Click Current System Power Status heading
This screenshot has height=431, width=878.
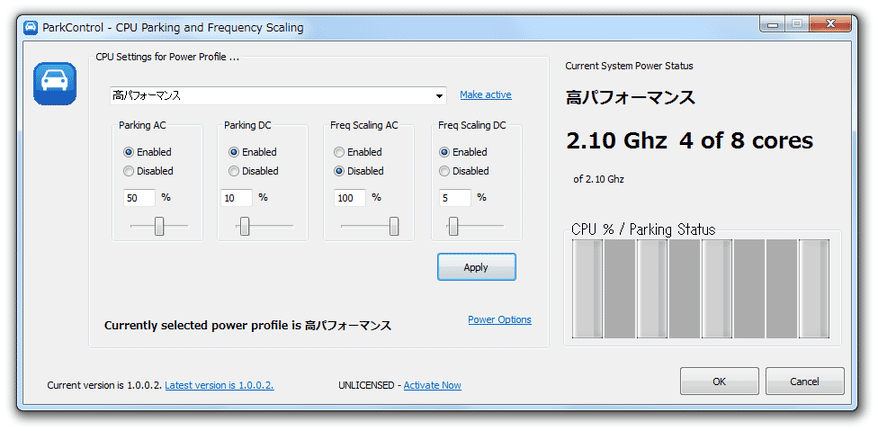629,66
